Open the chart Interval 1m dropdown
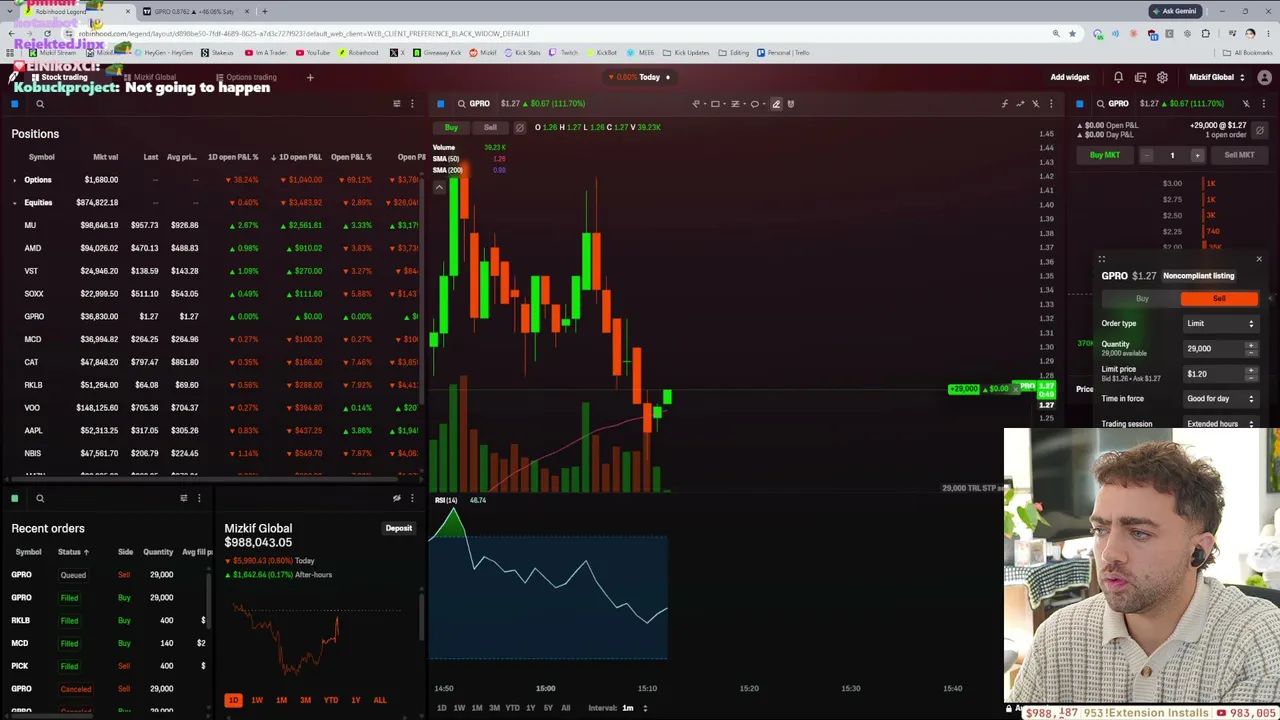The image size is (1280, 720). 634,708
